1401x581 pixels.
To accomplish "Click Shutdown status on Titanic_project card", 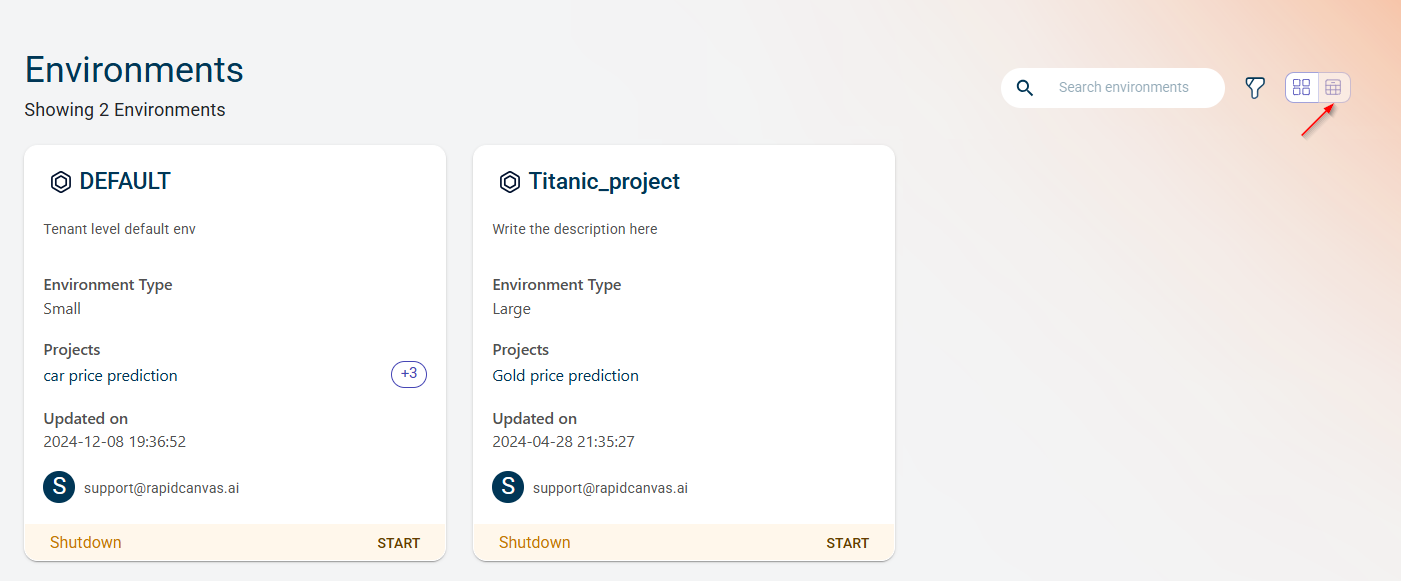I will (535, 543).
